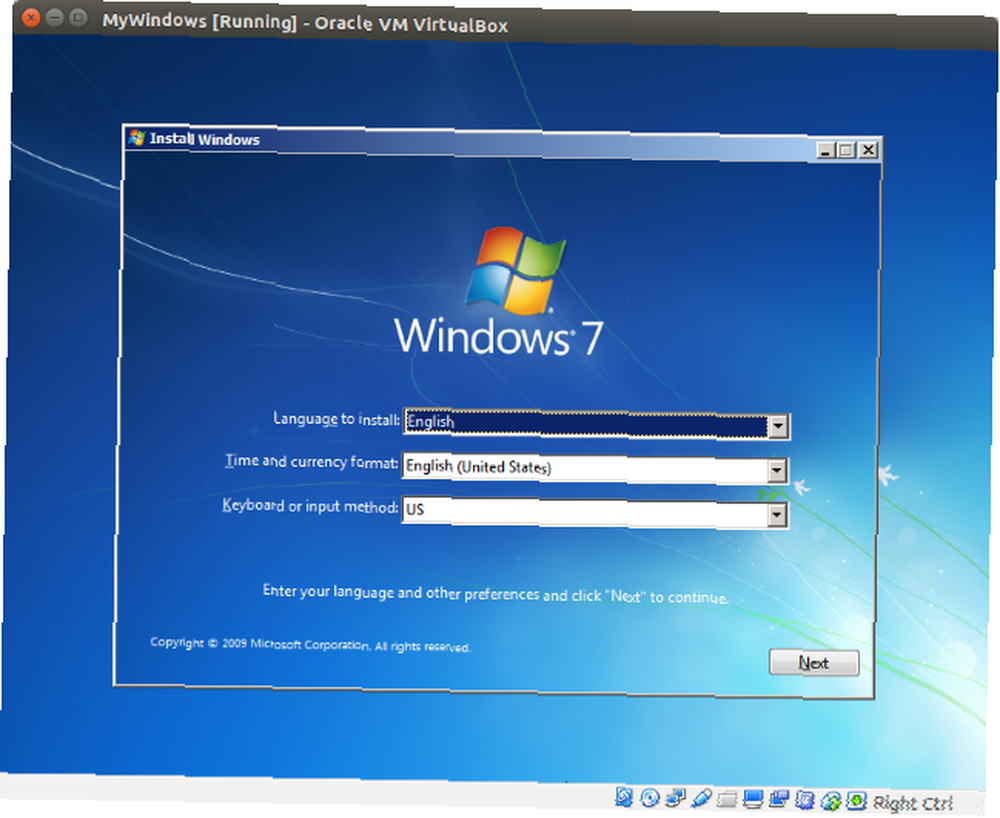
Task: Click the mouse integration status icon
Action: pyautogui.click(x=830, y=801)
